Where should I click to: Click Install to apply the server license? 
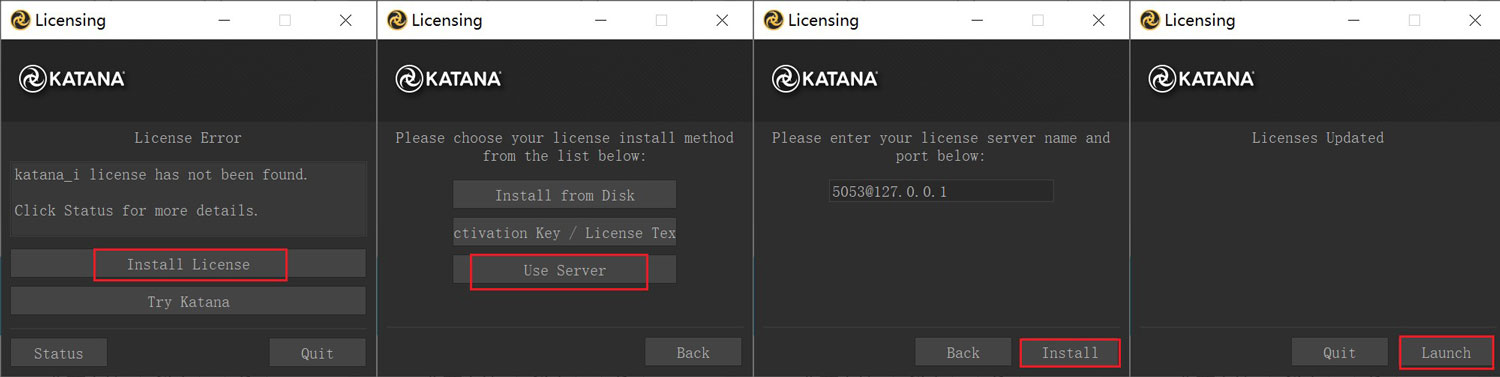pyautogui.click(x=1070, y=353)
